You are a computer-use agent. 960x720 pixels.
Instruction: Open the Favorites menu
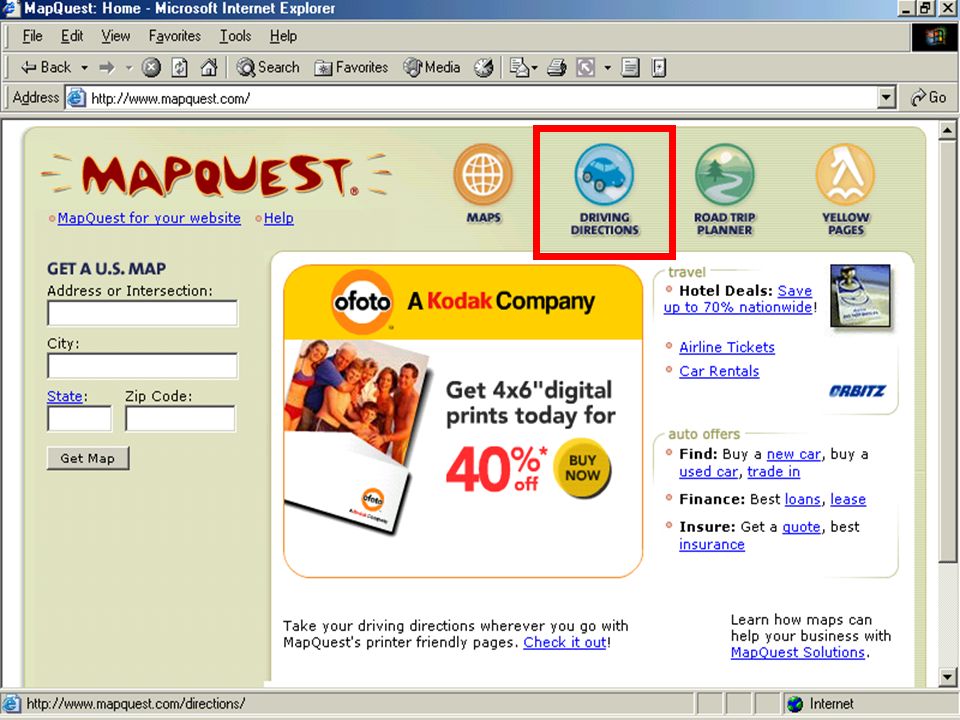(x=174, y=36)
